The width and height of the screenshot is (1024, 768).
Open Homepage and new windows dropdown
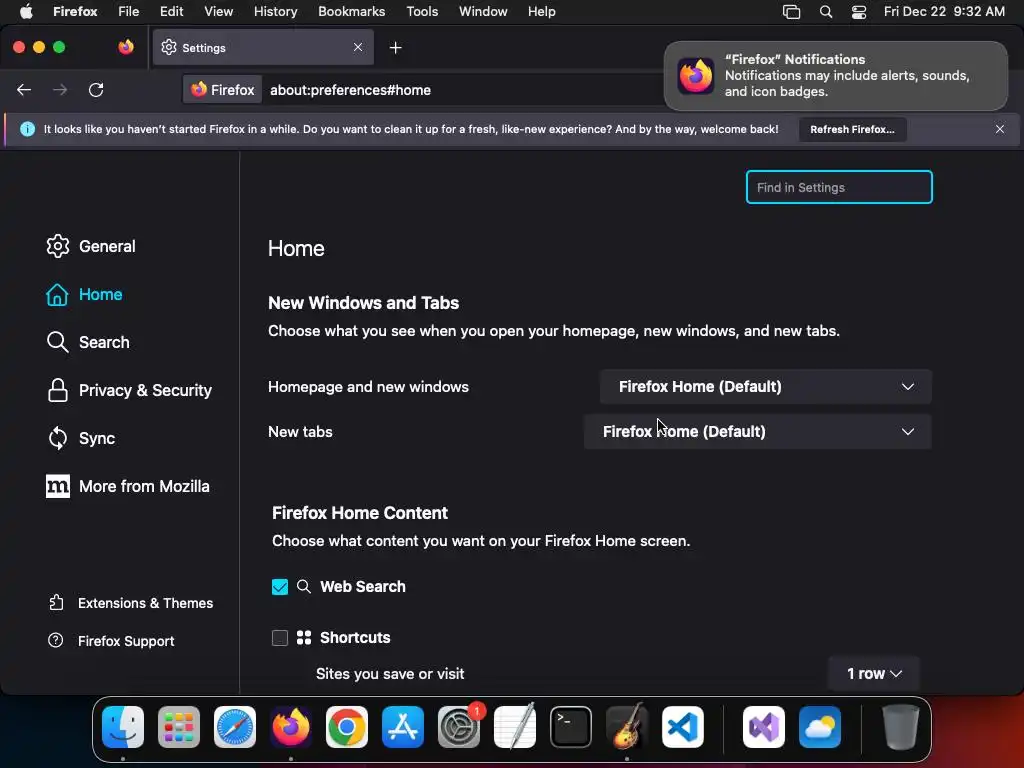point(765,387)
